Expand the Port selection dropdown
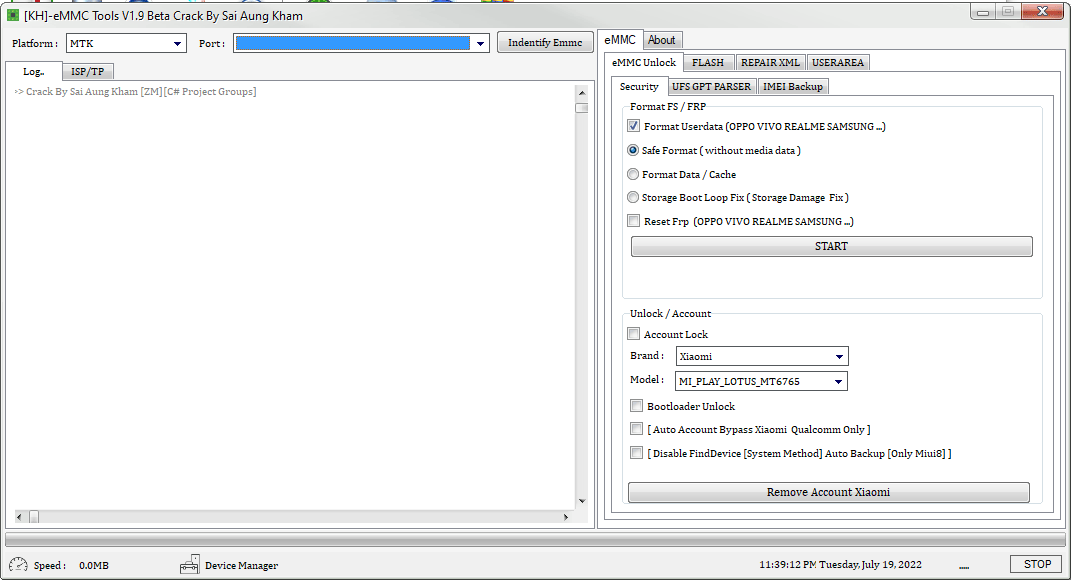Viewport: 1071px width, 580px height. coord(479,43)
